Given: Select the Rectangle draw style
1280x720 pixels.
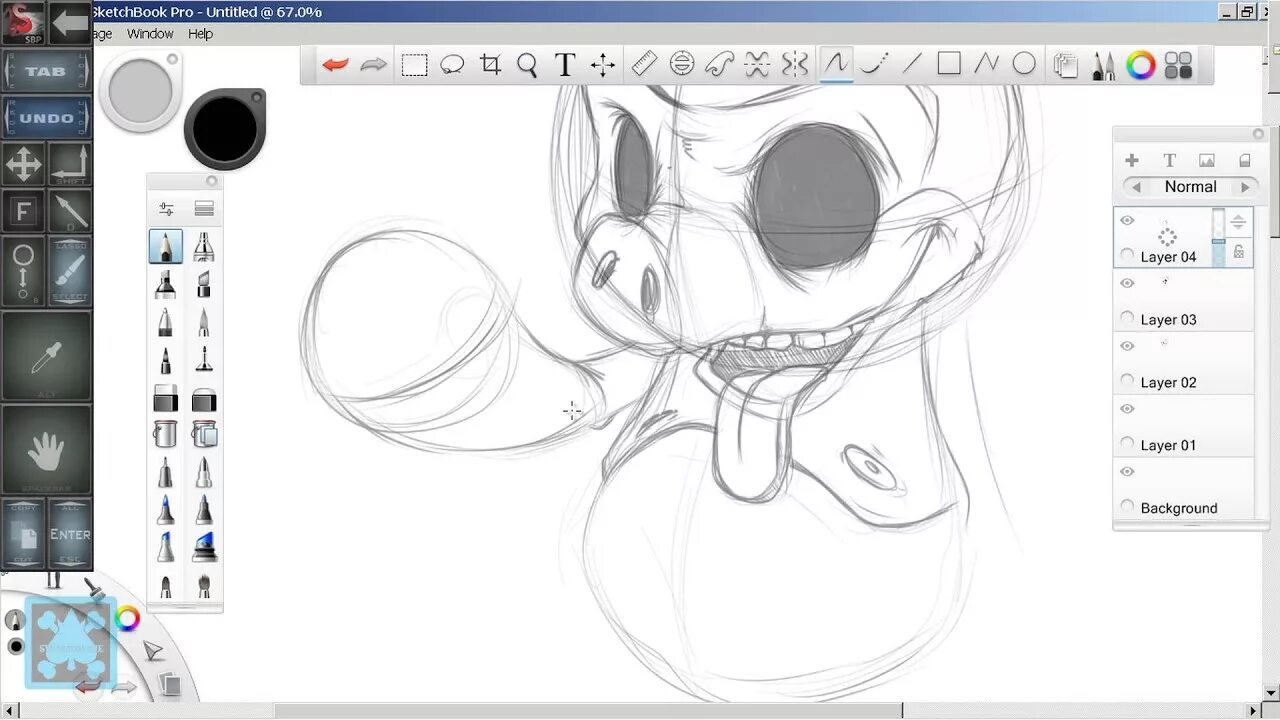Looking at the screenshot, I should pyautogui.click(x=949, y=65).
